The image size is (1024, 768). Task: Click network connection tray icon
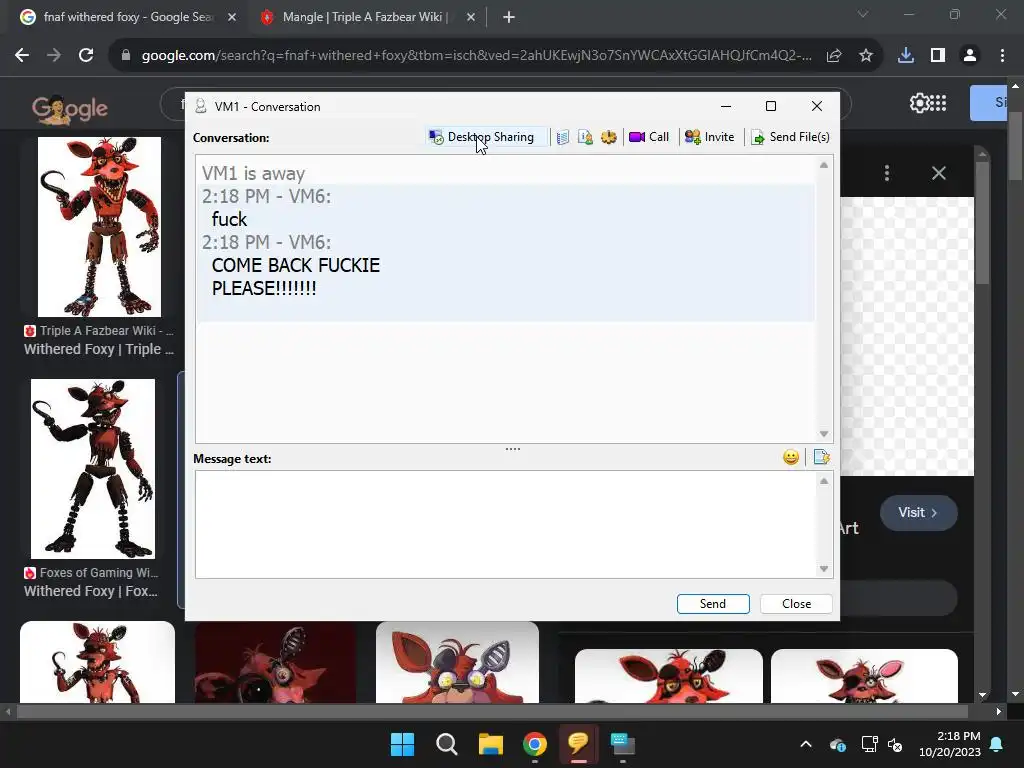pyautogui.click(x=869, y=744)
